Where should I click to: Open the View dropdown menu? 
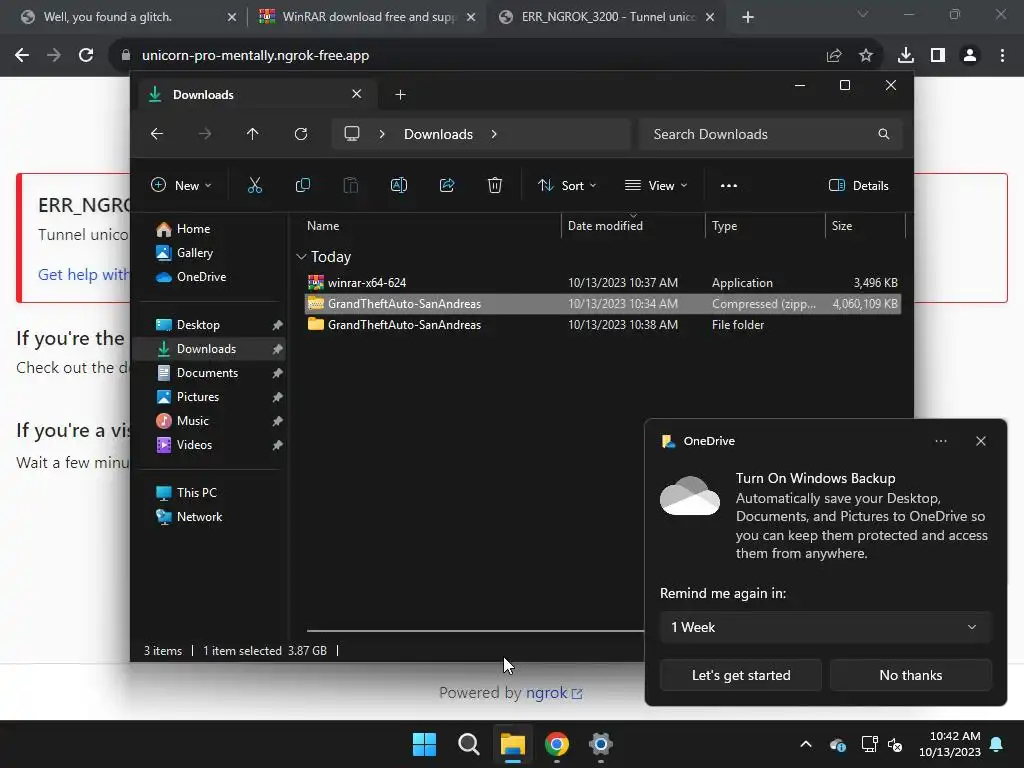(656, 185)
